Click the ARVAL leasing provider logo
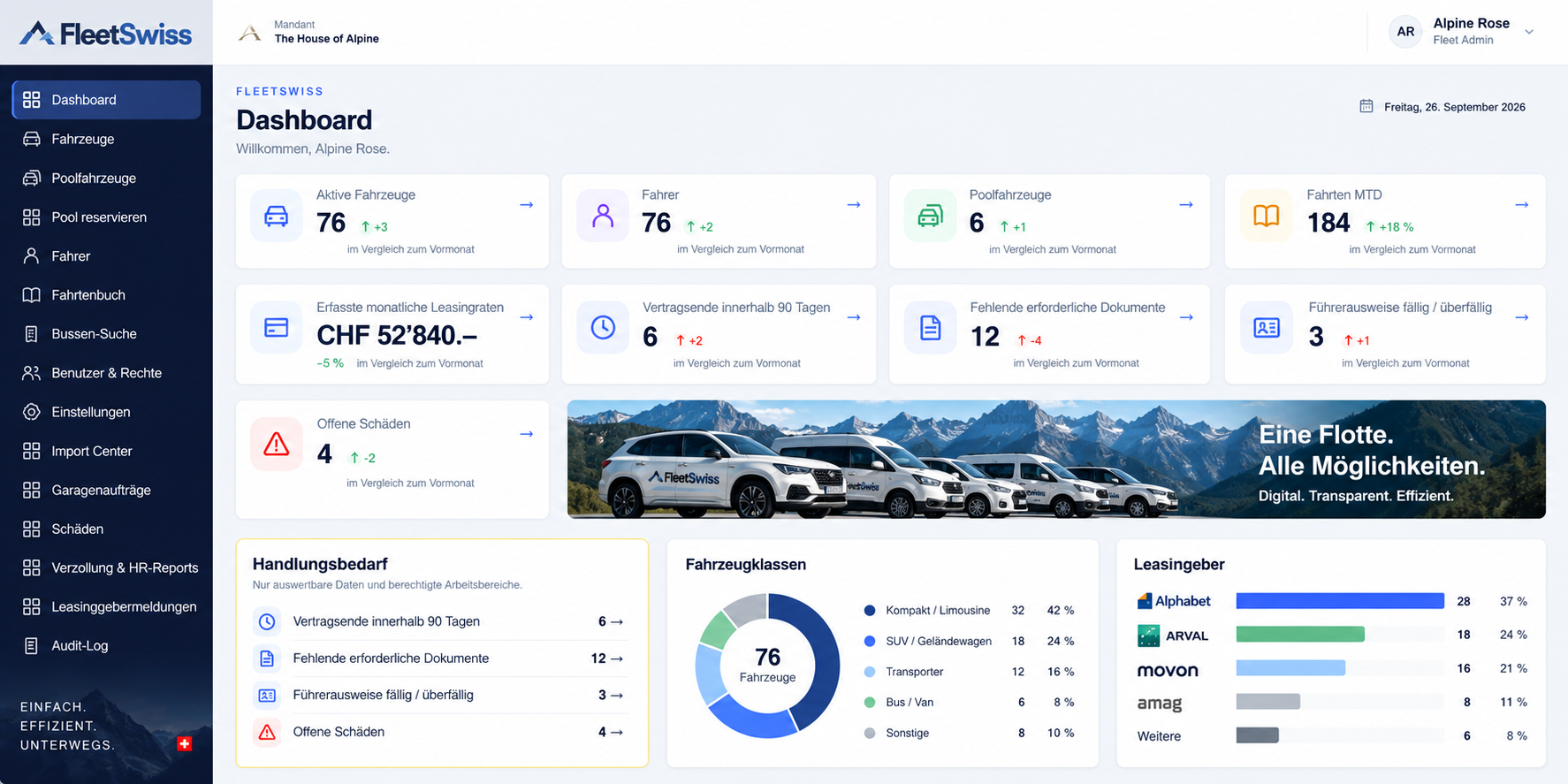Screen dimensions: 1568x784 point(1173,636)
